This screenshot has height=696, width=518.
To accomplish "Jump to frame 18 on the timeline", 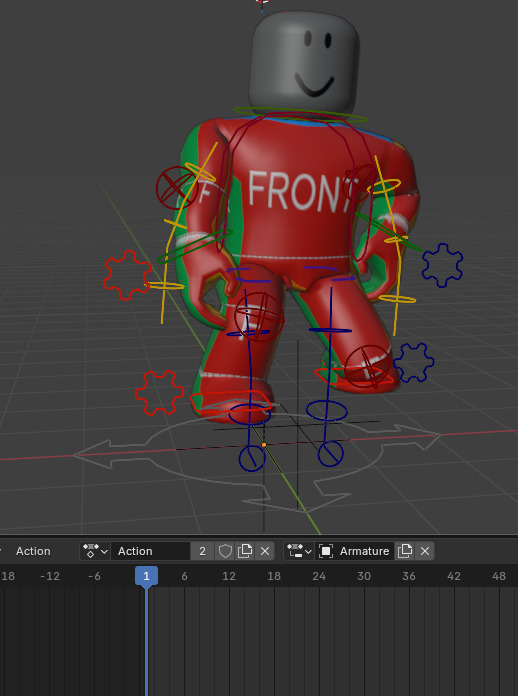I will (x=274, y=576).
